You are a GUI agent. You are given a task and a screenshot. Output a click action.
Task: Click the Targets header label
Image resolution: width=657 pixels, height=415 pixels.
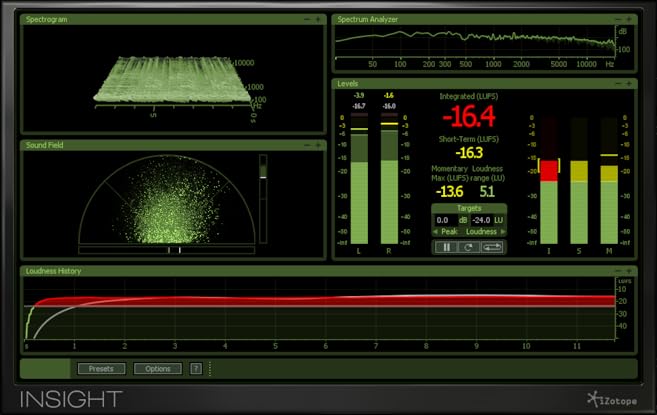point(469,208)
